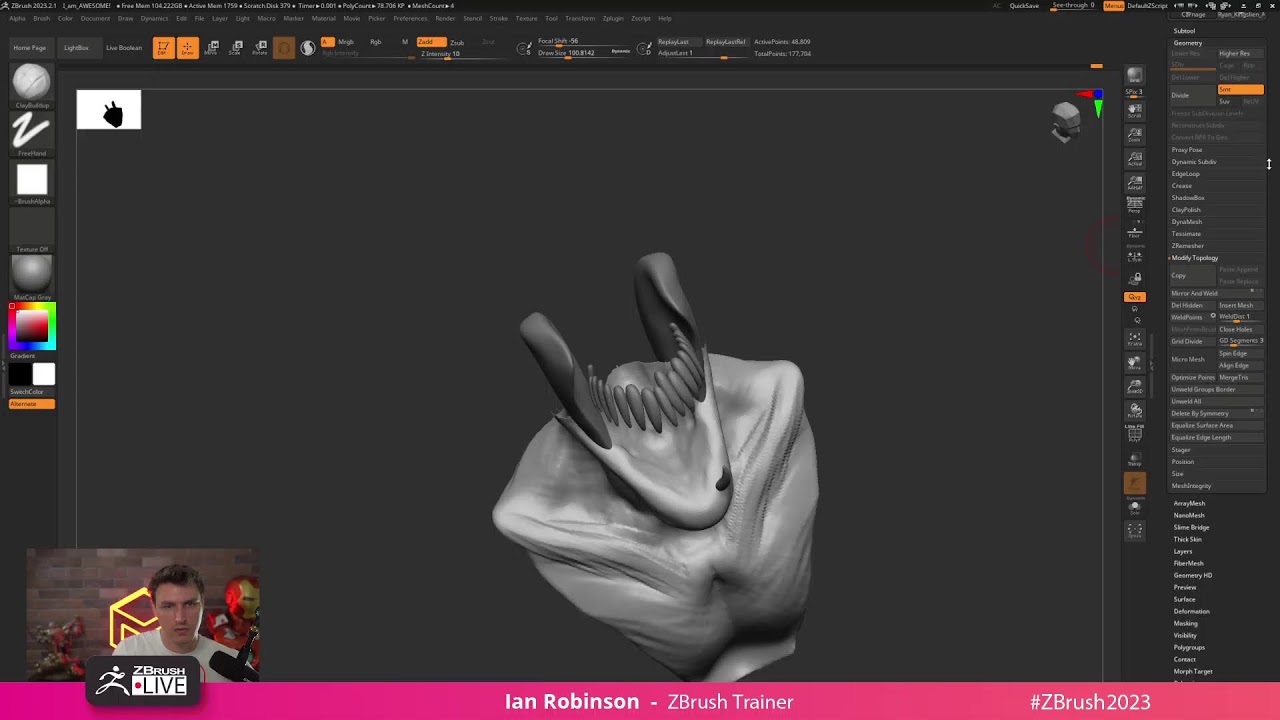Open the BrushAlpha selector
Viewport: 1280px width, 720px height.
click(x=31, y=179)
